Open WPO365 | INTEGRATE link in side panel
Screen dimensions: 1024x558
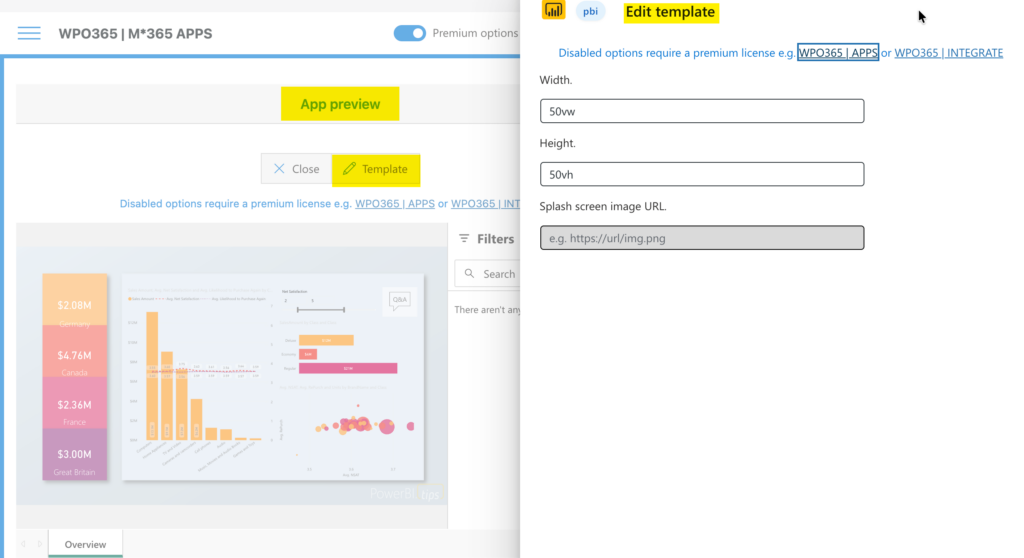tap(948, 52)
